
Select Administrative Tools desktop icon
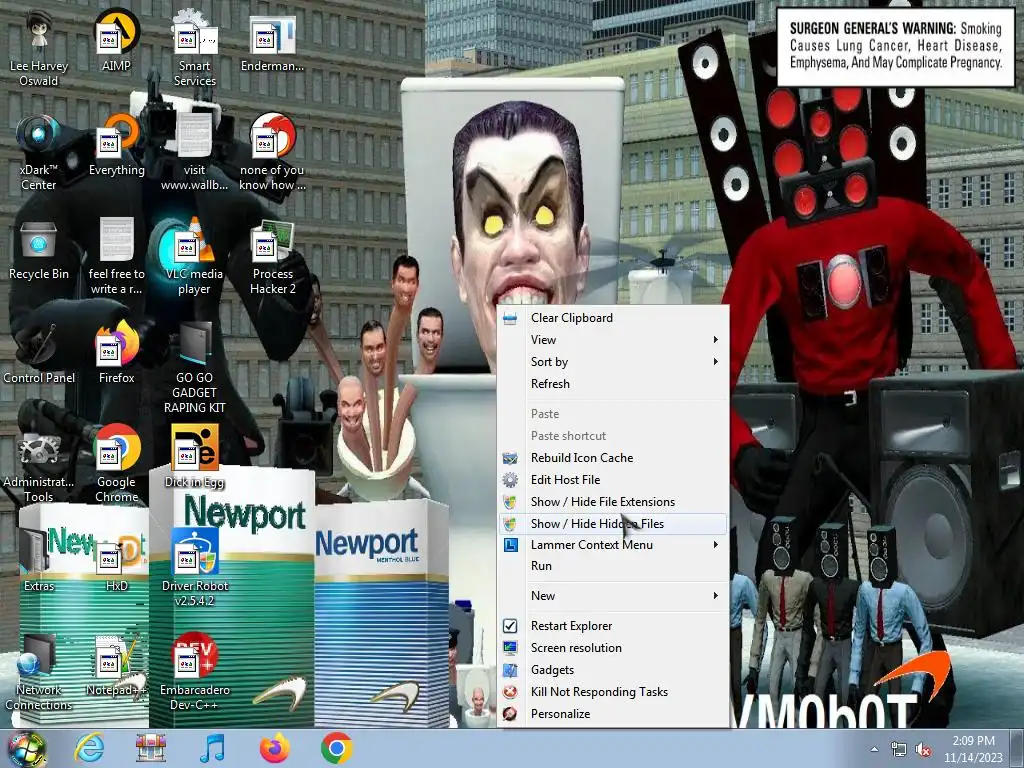pos(39,465)
